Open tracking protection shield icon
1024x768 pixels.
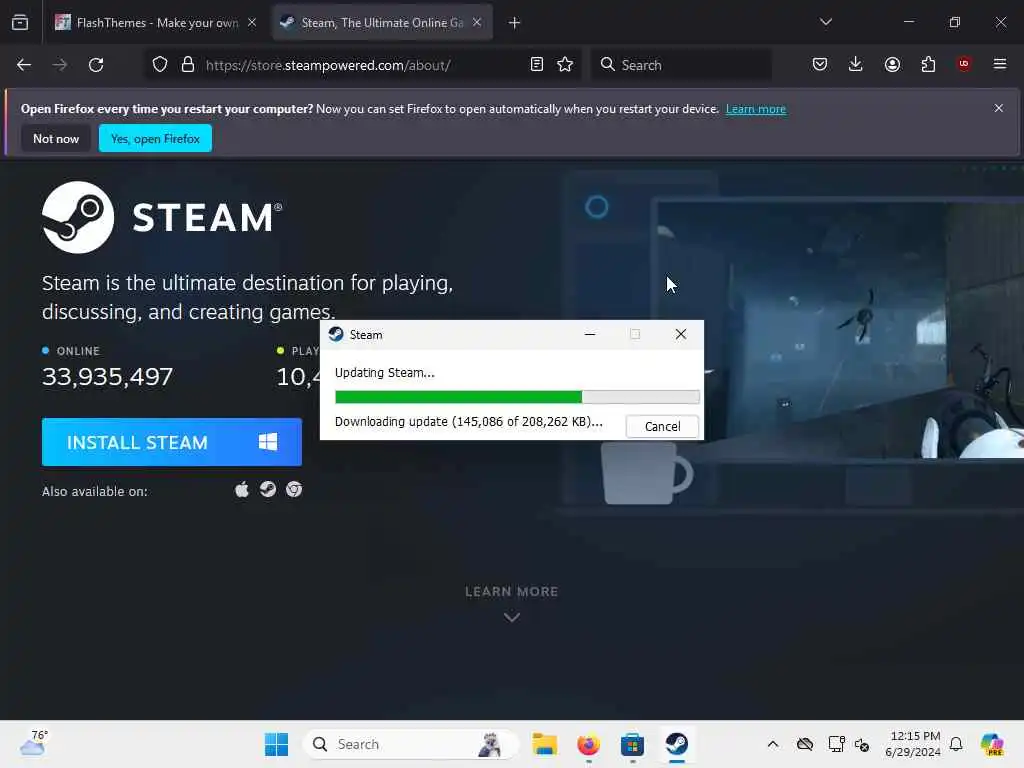(x=160, y=65)
